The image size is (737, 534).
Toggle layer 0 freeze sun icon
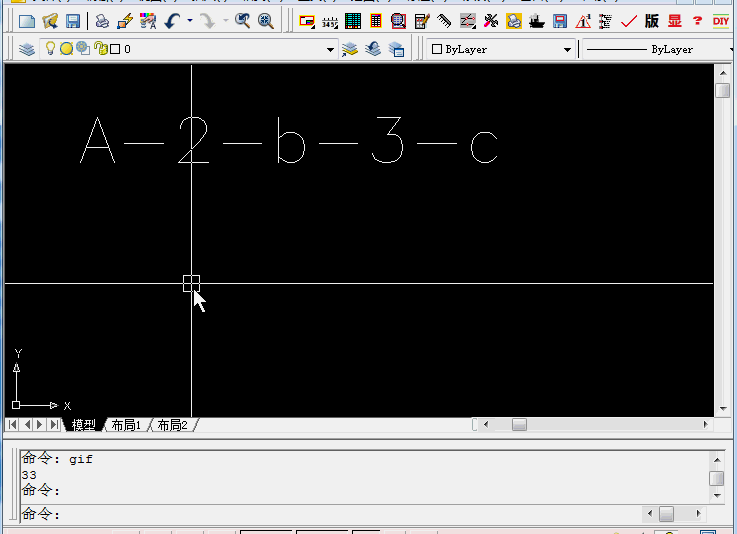click(66, 48)
